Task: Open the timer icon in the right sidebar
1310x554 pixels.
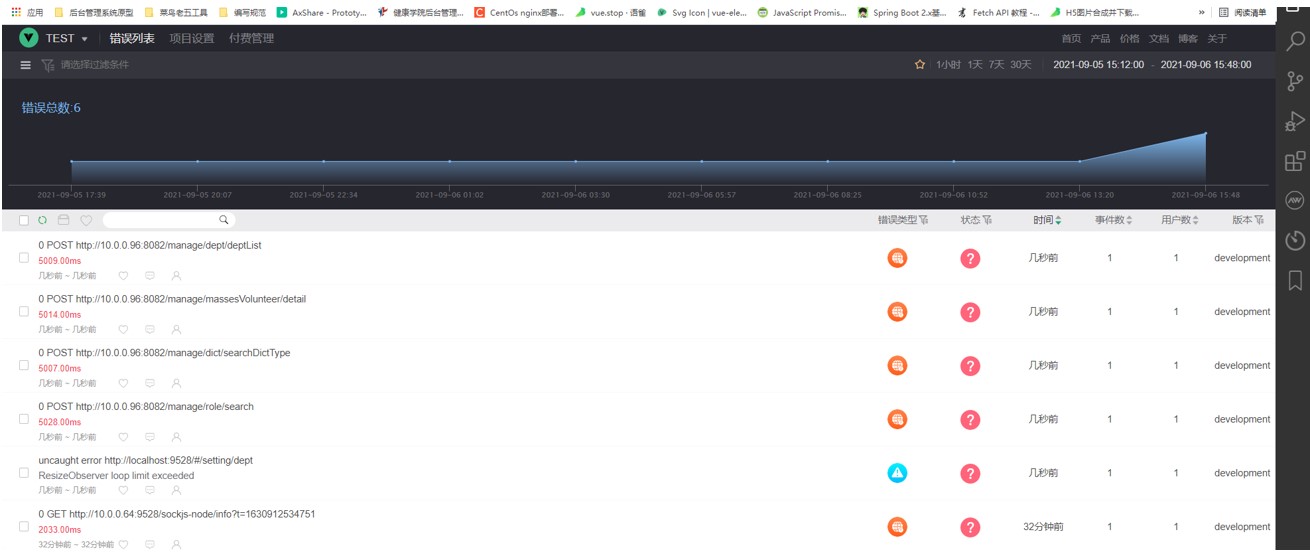Action: [x=1295, y=240]
